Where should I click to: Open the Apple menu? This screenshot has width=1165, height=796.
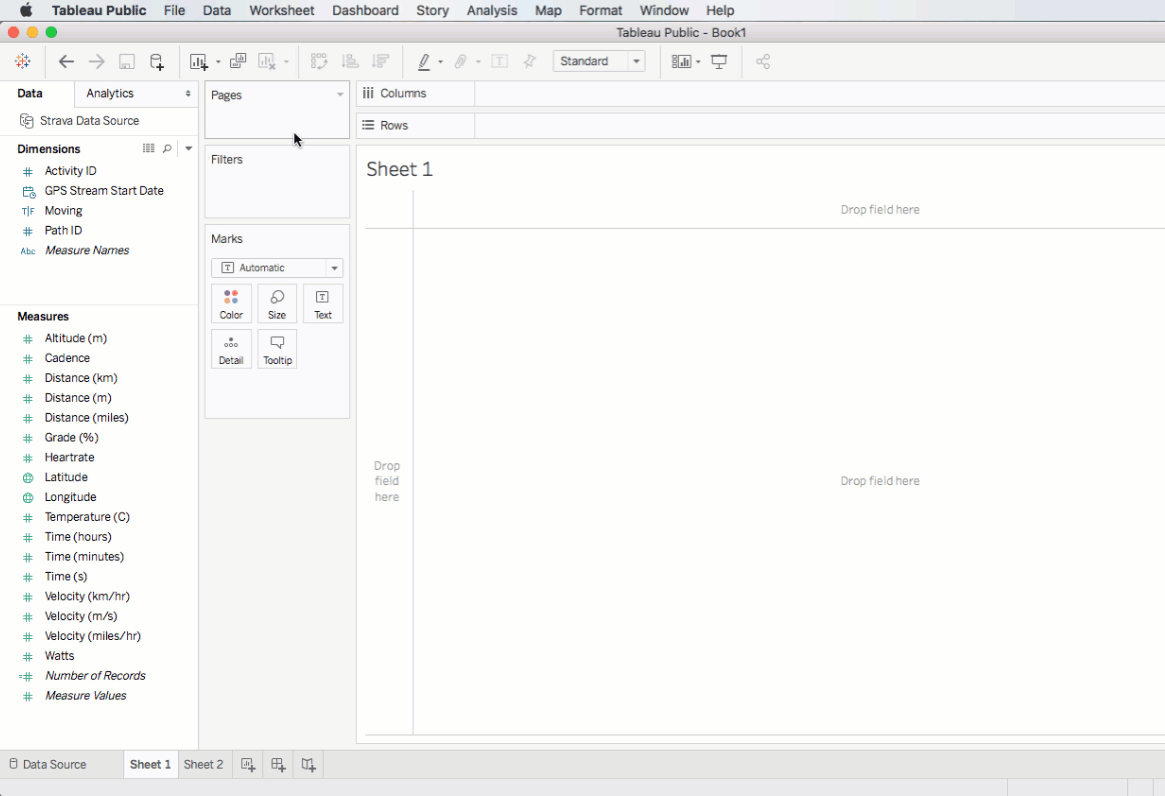26,10
